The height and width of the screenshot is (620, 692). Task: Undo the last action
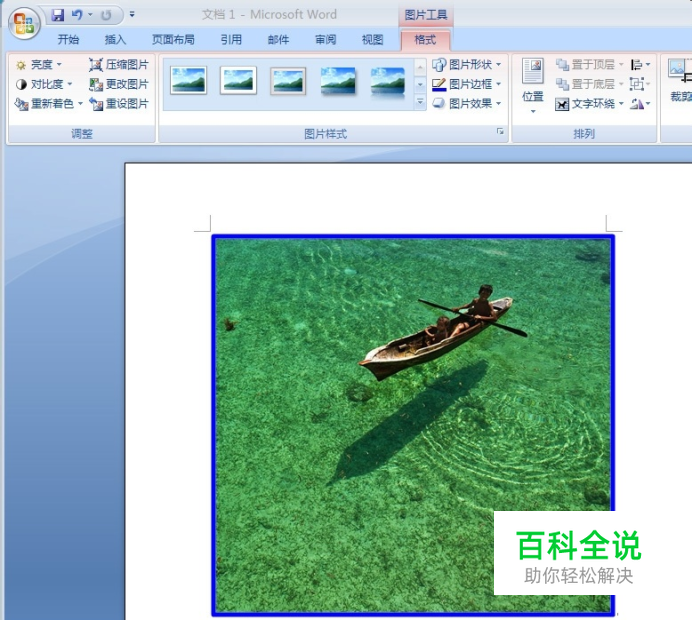coord(77,15)
